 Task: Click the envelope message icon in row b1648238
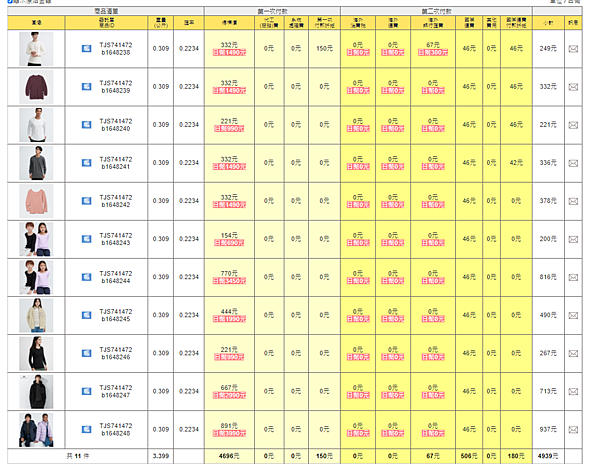point(573,49)
